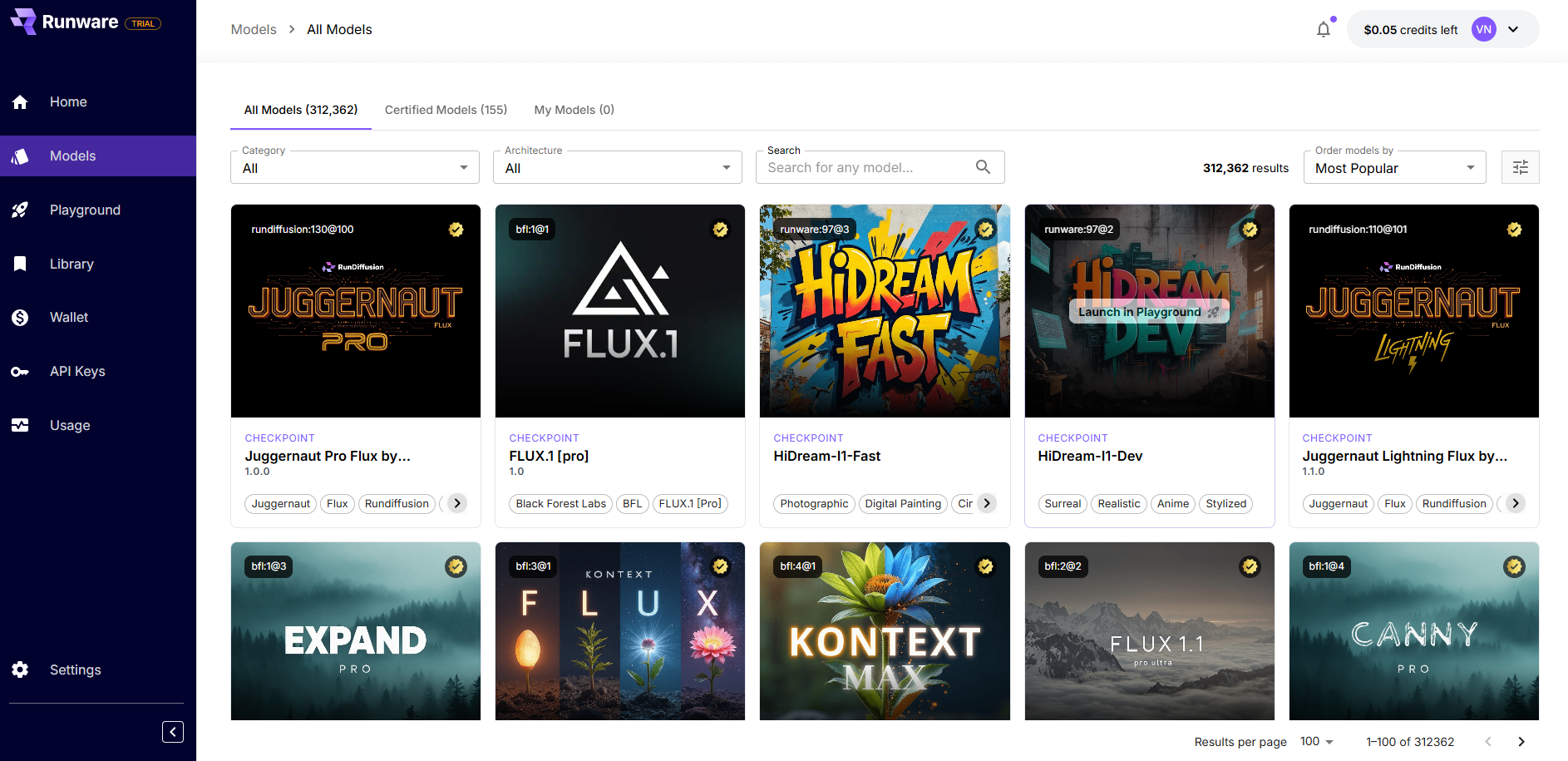
Task: Expand the account dropdown chevron
Action: (x=1513, y=29)
